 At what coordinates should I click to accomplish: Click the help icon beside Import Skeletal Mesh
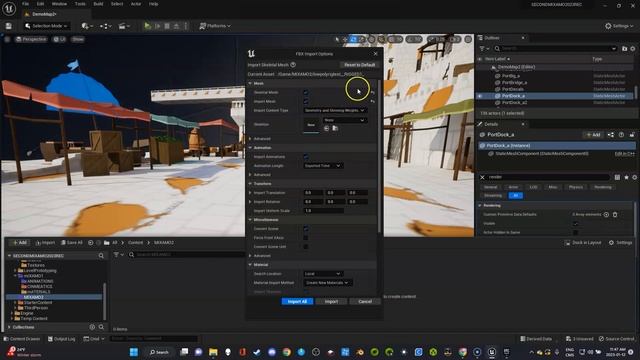click(293, 64)
